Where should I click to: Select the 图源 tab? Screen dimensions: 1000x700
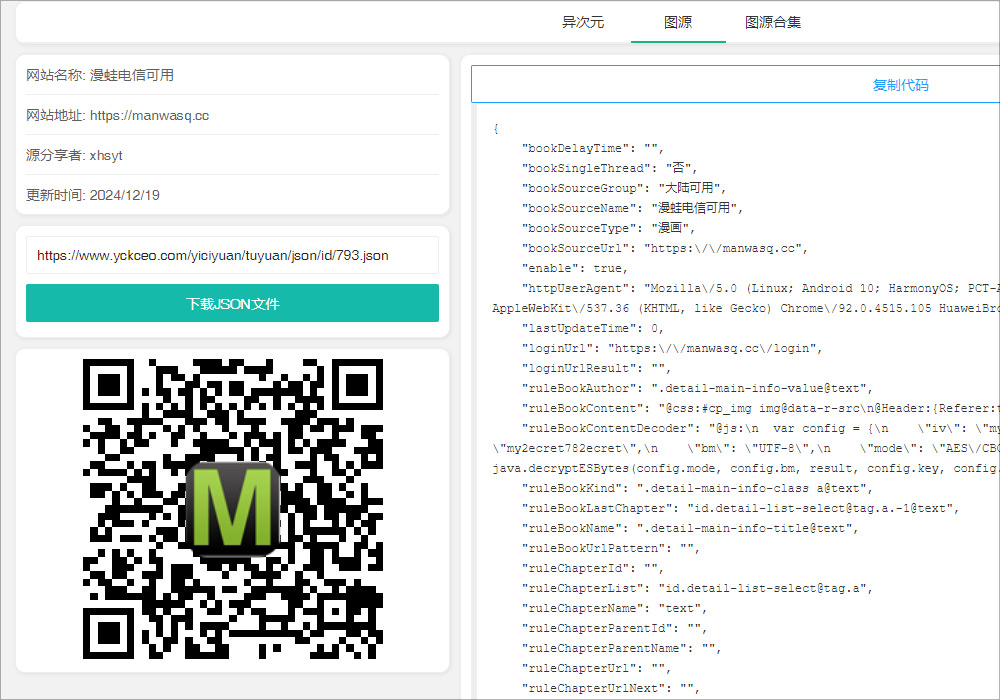(x=678, y=22)
